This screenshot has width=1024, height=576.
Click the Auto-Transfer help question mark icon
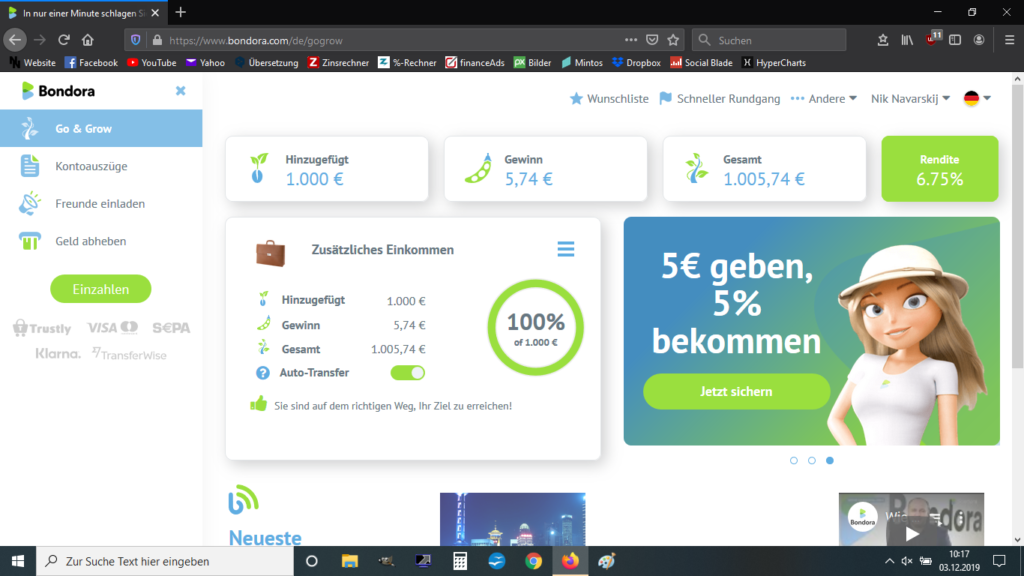click(263, 373)
